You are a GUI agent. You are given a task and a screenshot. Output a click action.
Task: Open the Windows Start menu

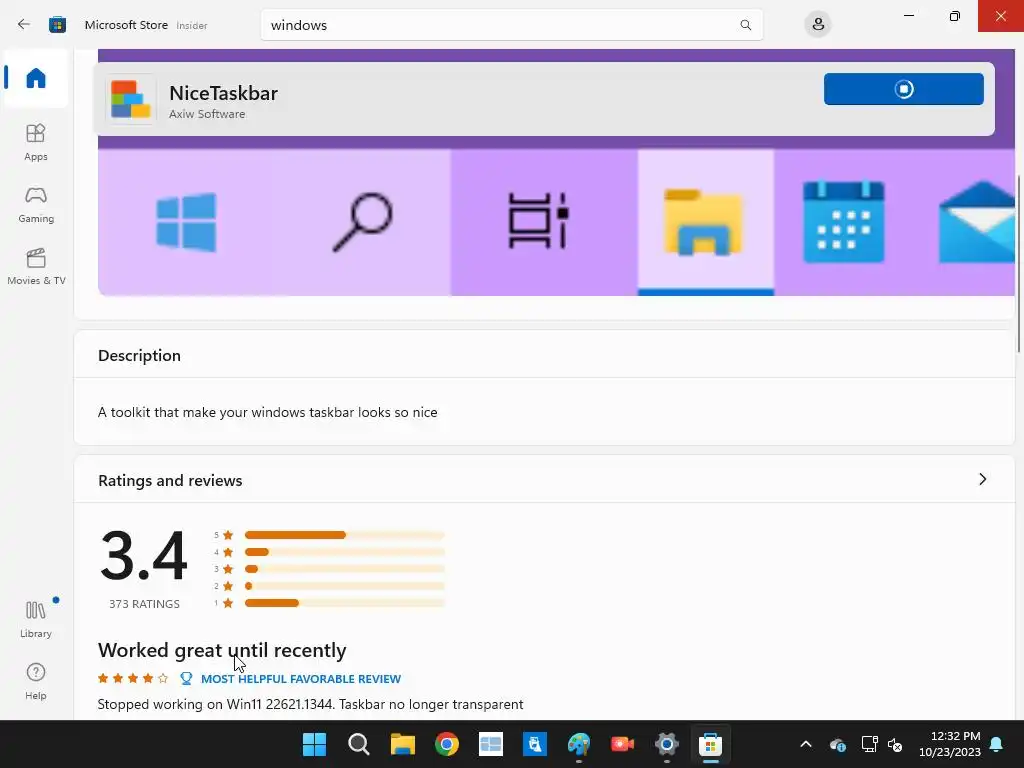pos(314,744)
